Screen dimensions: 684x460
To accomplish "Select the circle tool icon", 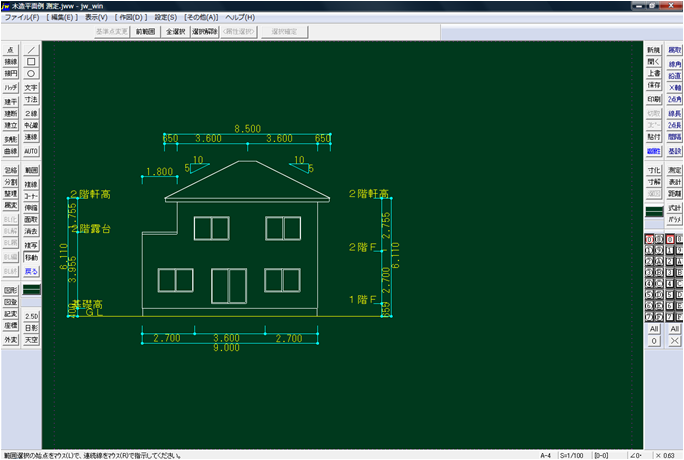I will tap(31, 73).
